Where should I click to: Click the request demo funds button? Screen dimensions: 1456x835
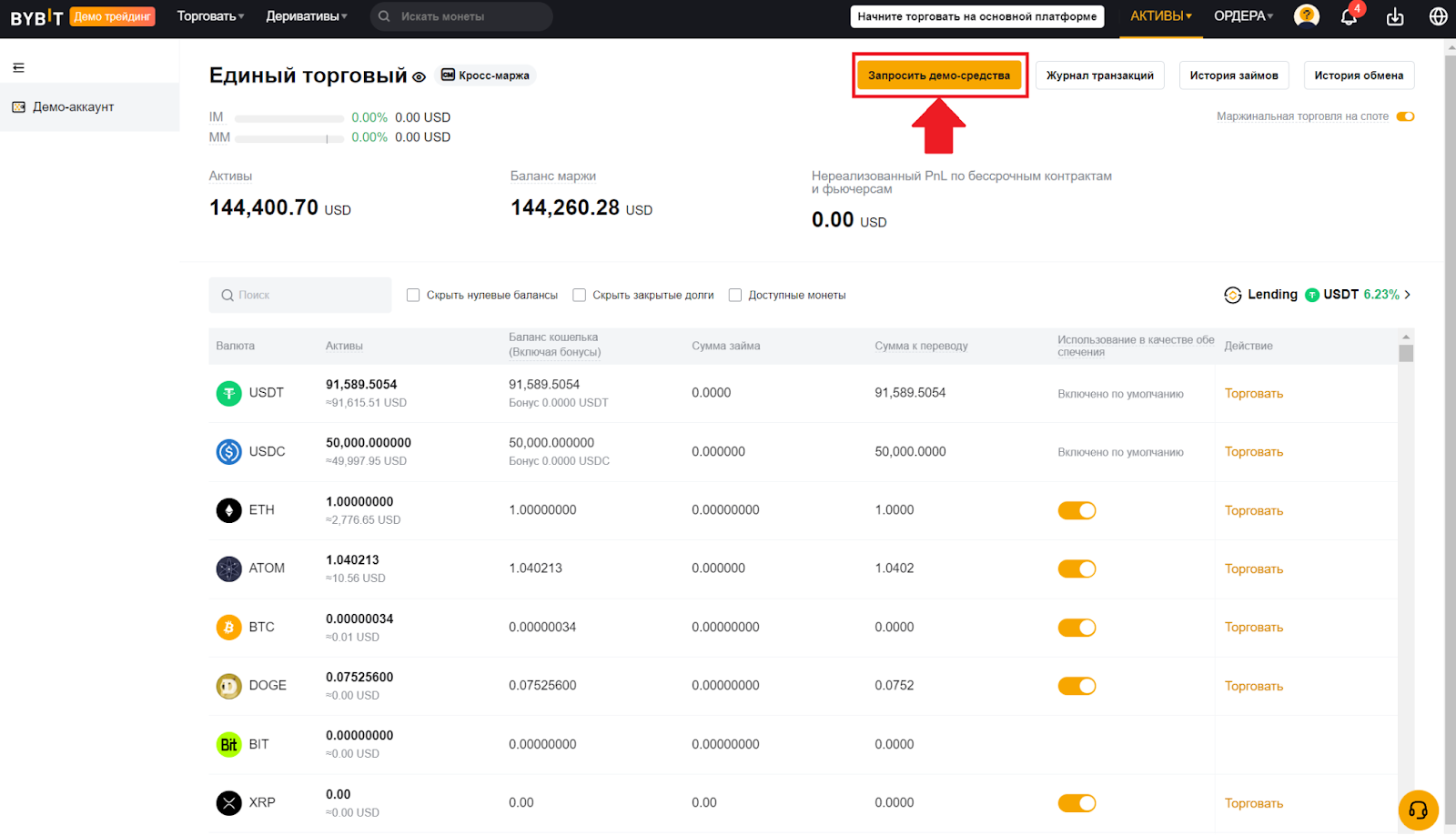[x=938, y=75]
